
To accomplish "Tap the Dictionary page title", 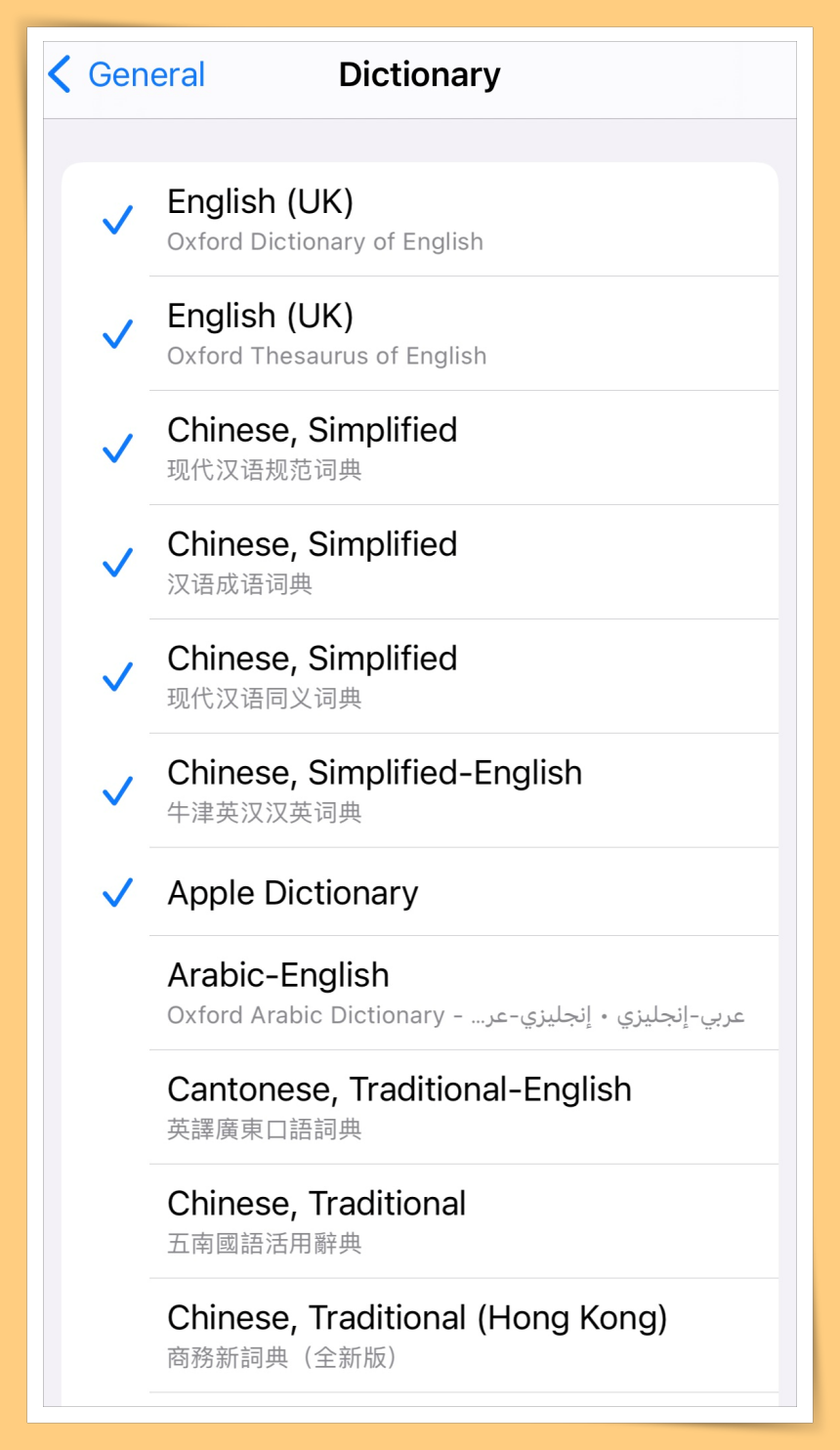I will point(419,74).
